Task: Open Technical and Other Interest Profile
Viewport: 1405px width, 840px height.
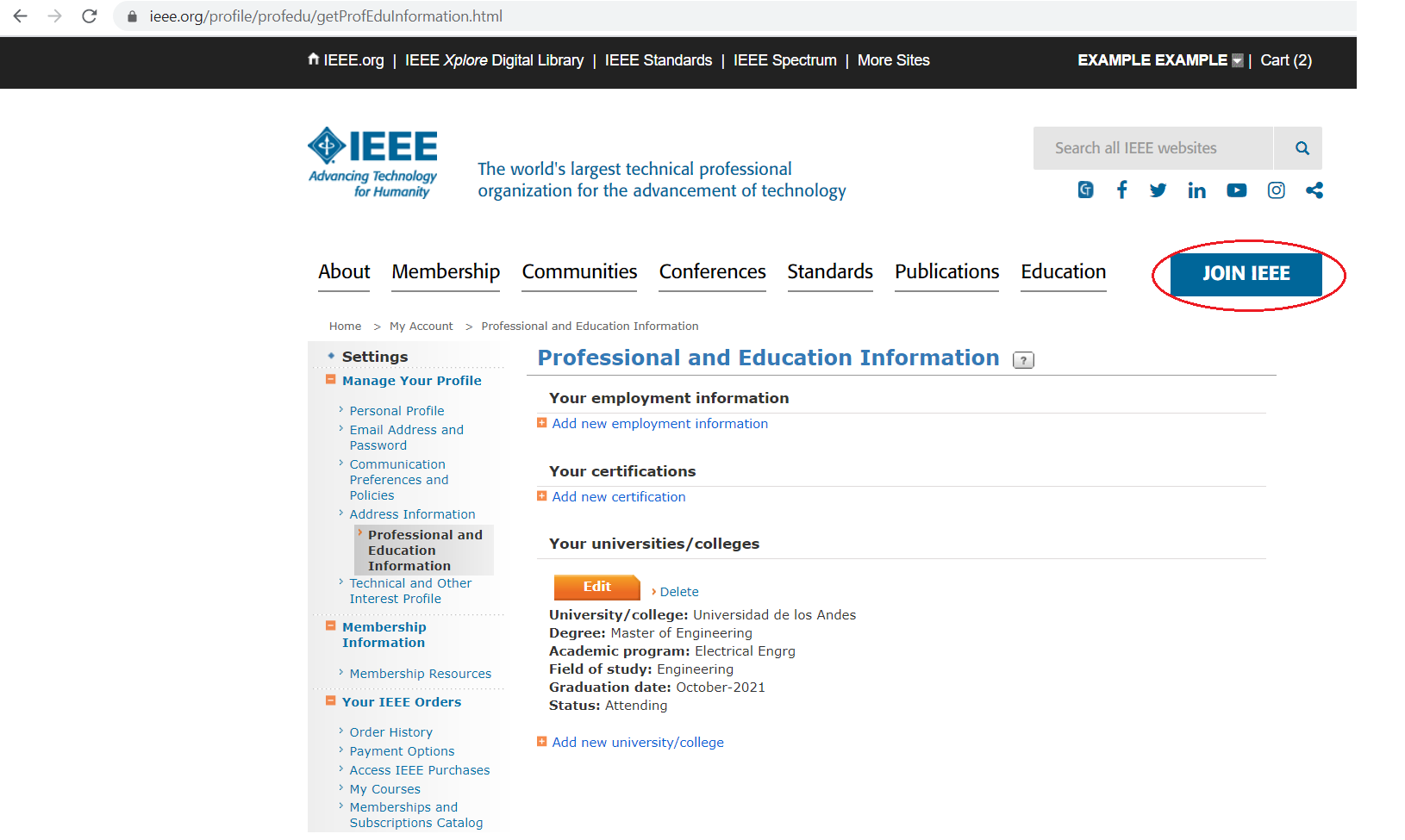Action: click(410, 591)
